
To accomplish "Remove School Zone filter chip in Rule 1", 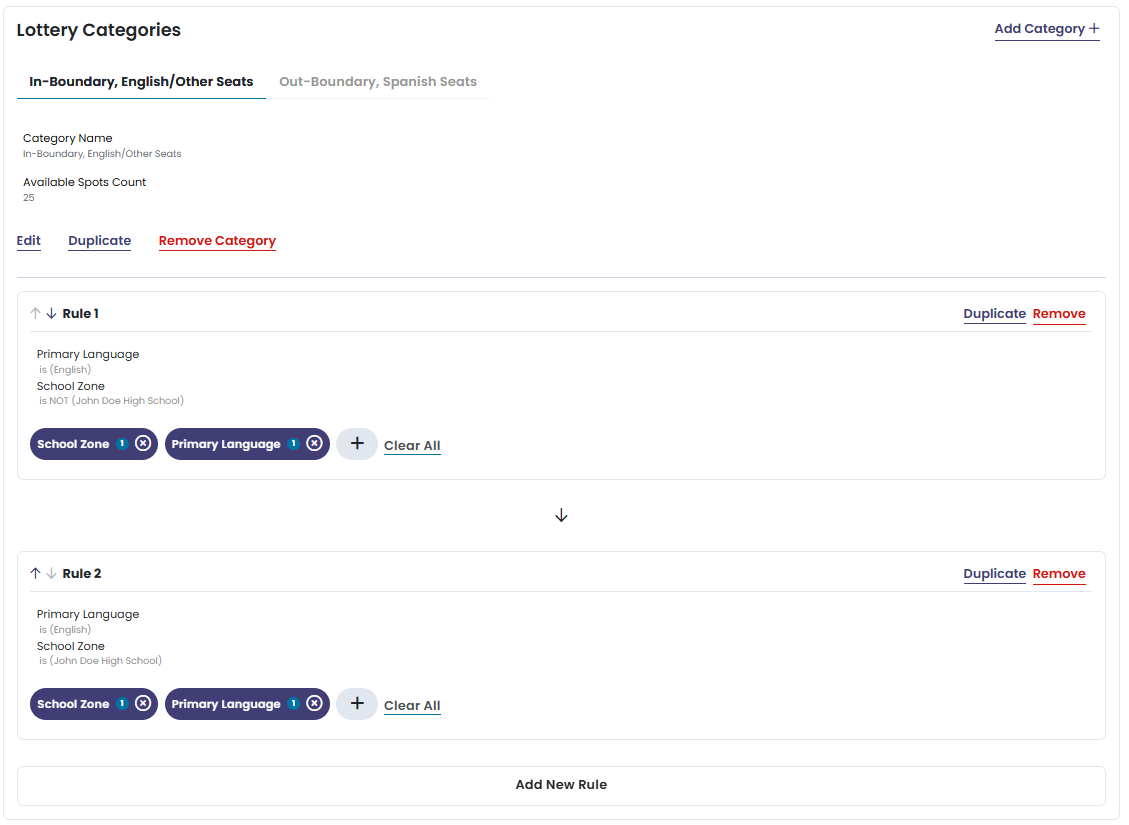I will (143, 444).
